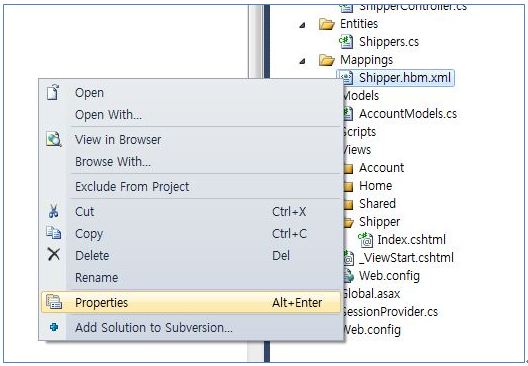The image size is (528, 366).
Task: Select Exclude From Project menu entry
Action: (x=132, y=187)
